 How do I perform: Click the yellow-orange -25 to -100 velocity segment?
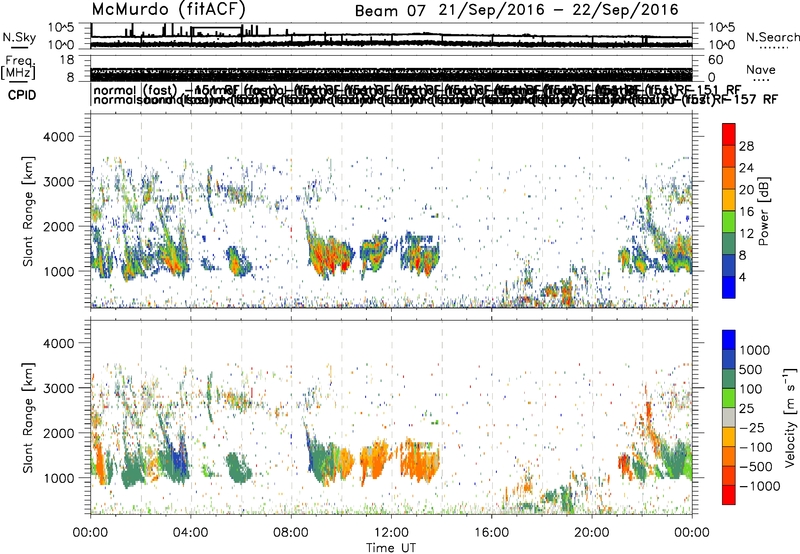click(729, 437)
